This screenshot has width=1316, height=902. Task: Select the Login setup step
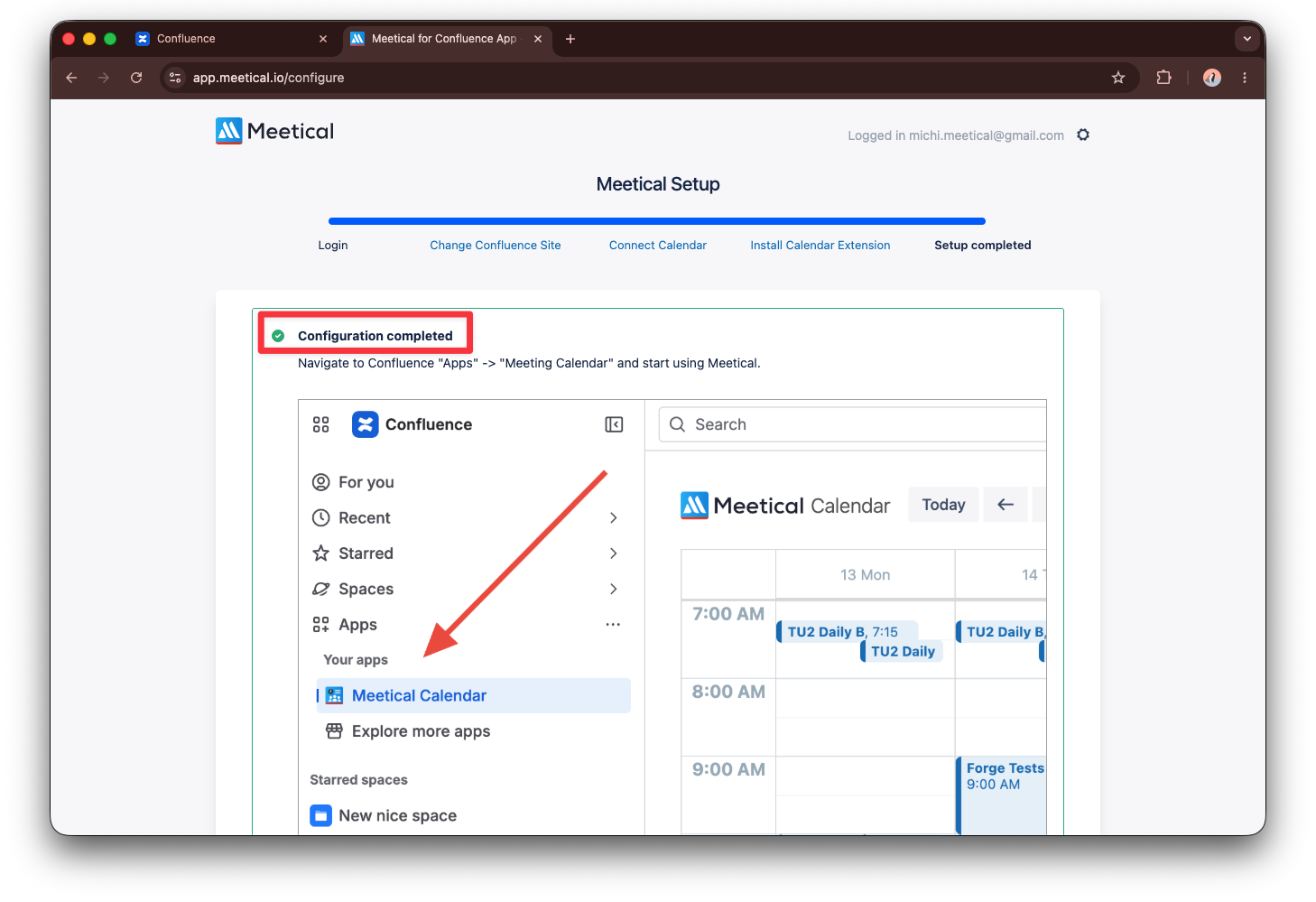coord(333,246)
